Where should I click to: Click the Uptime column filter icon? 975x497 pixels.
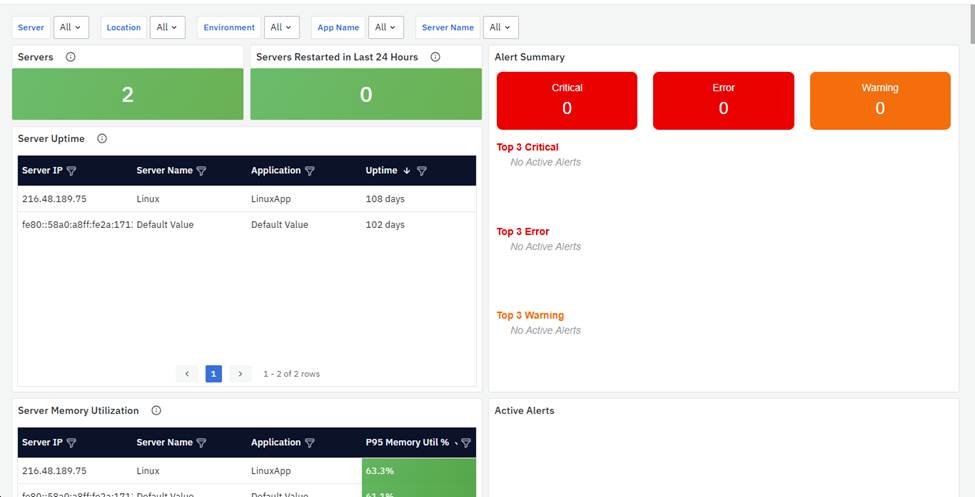421,171
